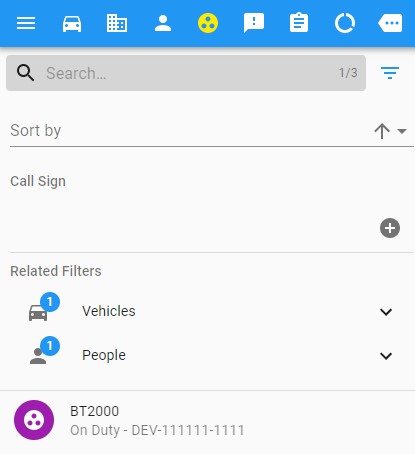Open the Sort by dropdown
The width and height of the screenshot is (415, 454).
pos(402,131)
